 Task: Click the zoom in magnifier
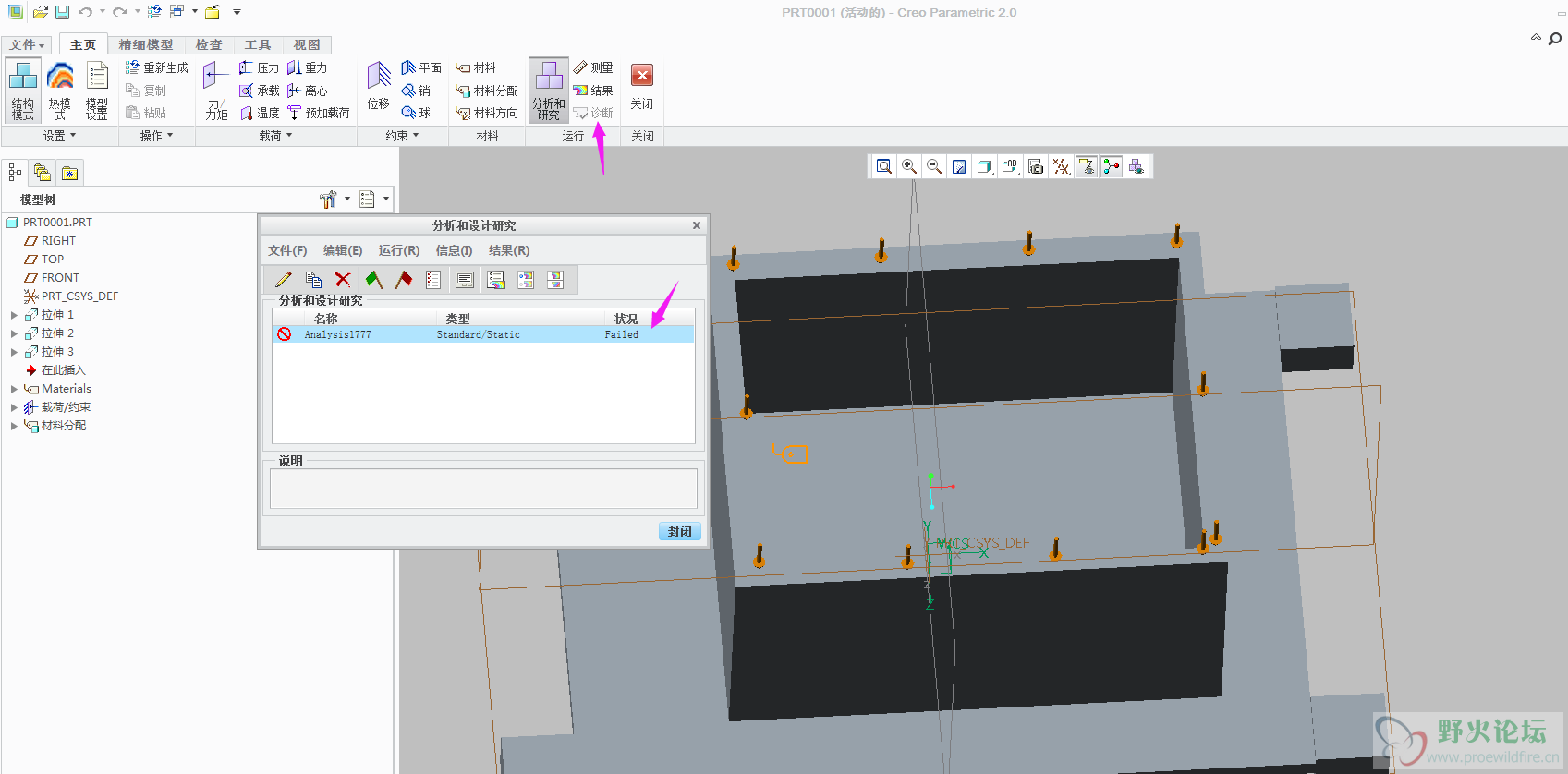pos(909,166)
